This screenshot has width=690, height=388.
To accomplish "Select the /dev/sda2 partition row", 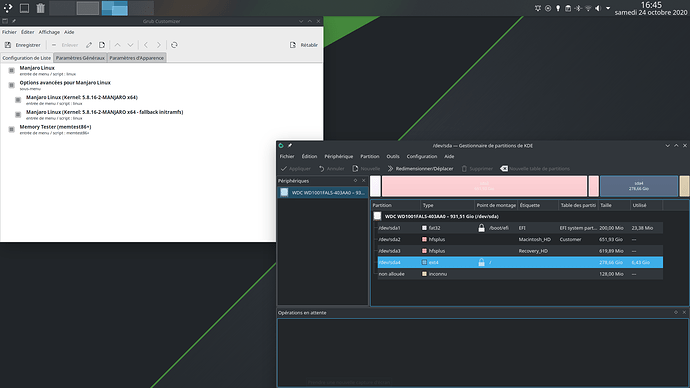I will click(520, 239).
